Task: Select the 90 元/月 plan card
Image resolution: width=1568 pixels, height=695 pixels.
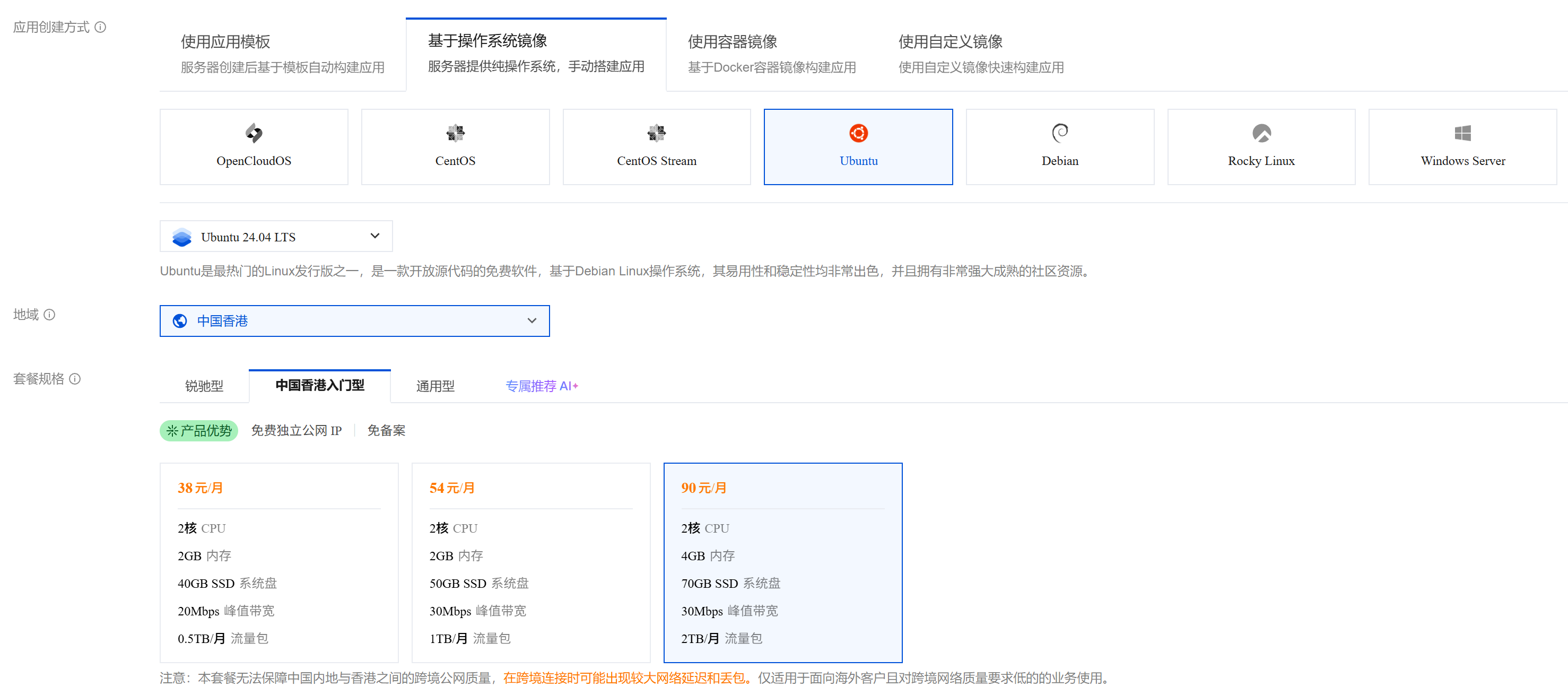Action: (783, 562)
